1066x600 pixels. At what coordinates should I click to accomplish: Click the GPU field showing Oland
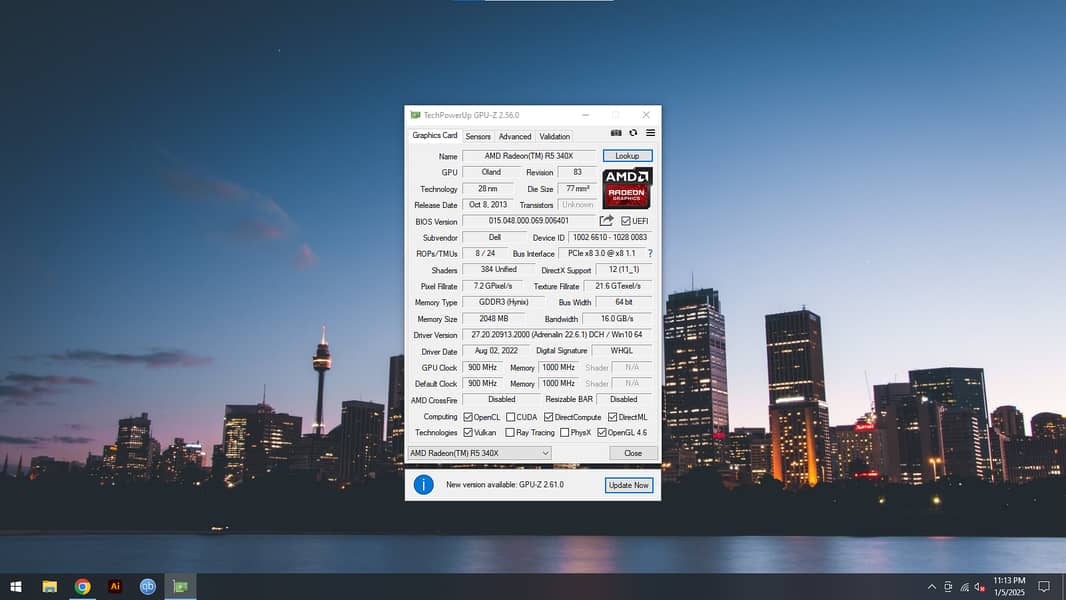click(491, 172)
